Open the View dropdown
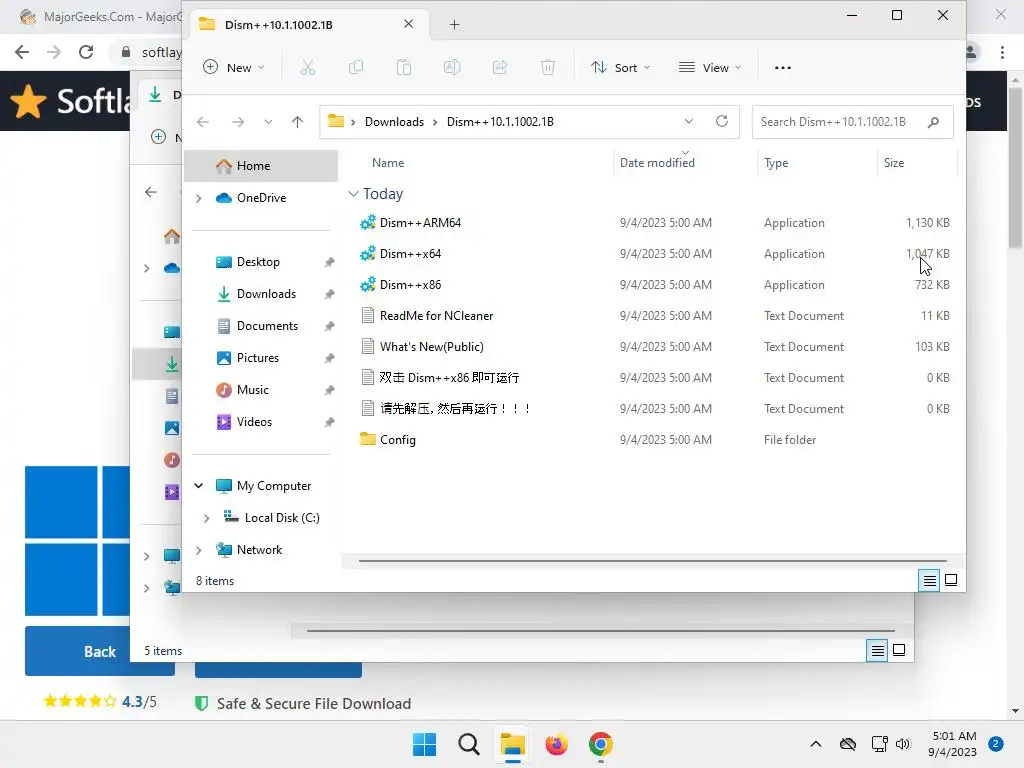The image size is (1024, 768). tap(711, 67)
